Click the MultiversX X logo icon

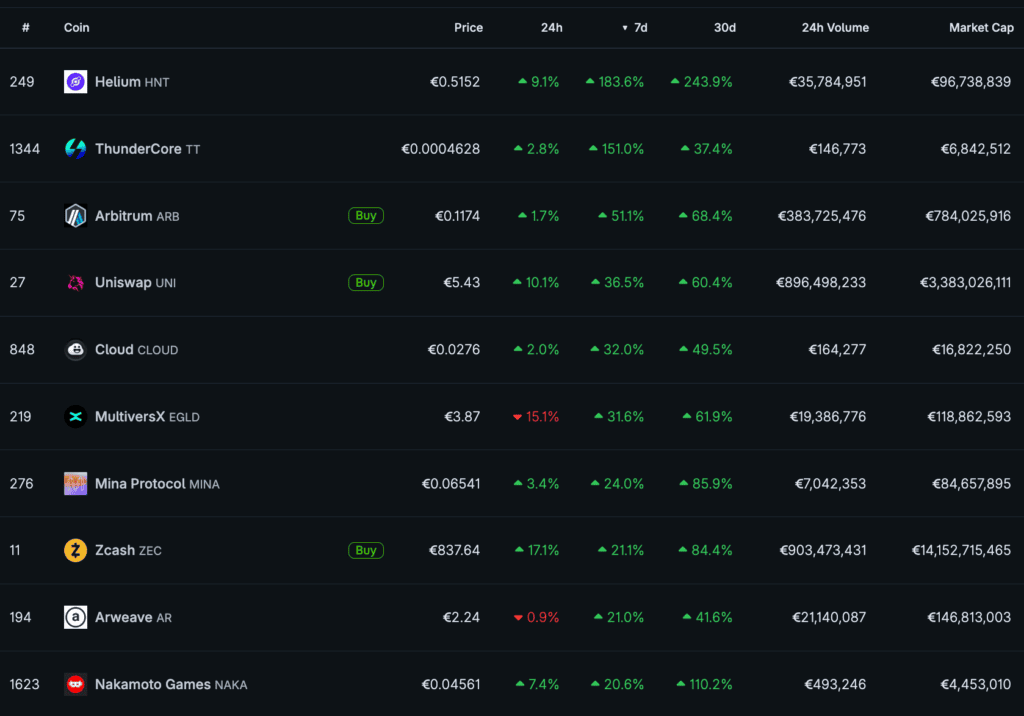(75, 417)
